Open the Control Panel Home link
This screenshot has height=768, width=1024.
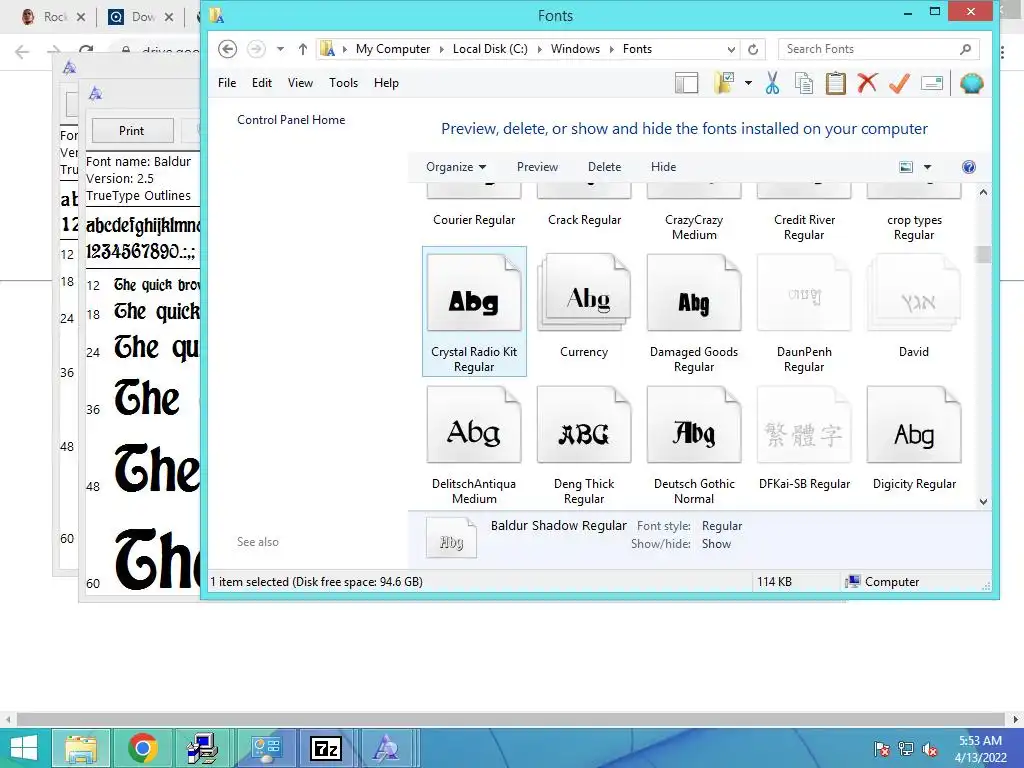tap(291, 120)
